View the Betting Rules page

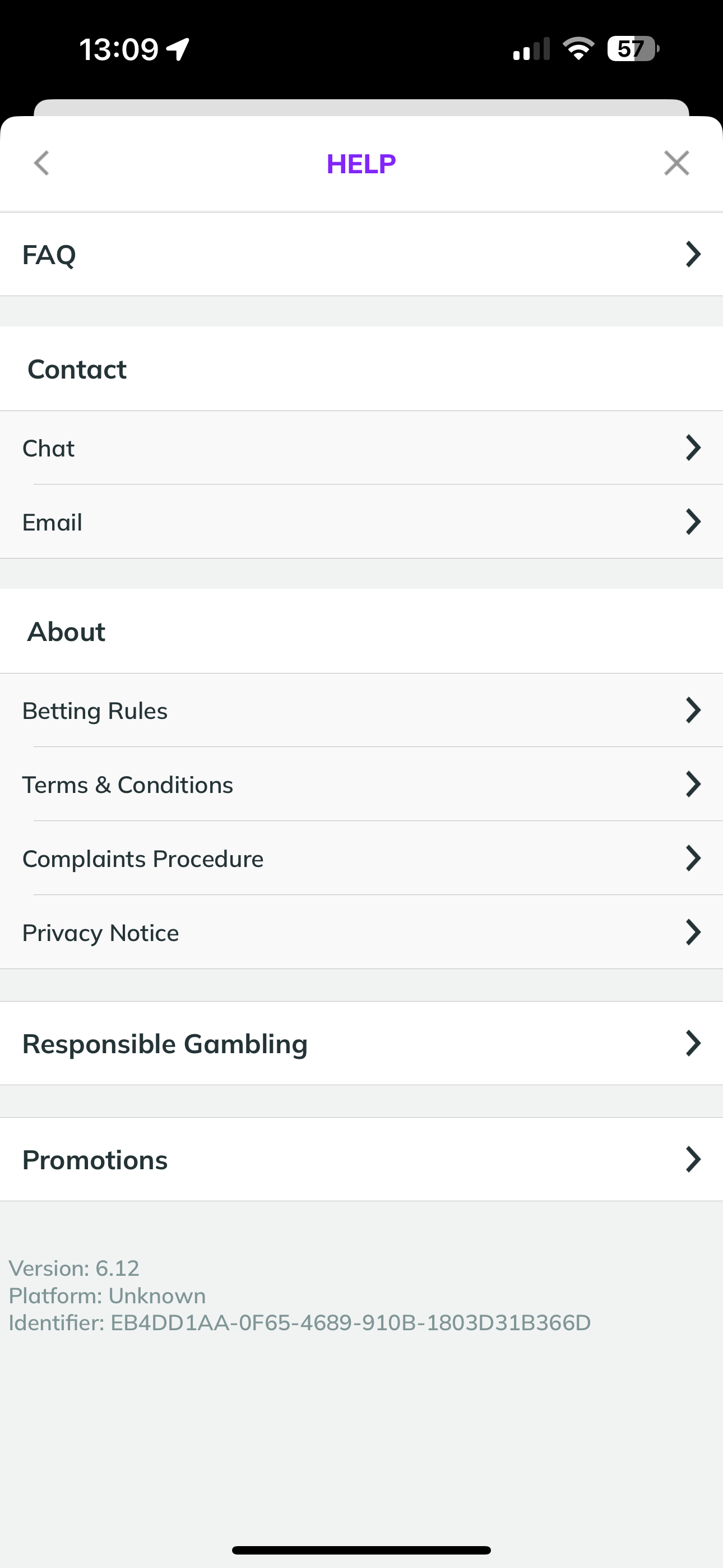click(x=95, y=711)
